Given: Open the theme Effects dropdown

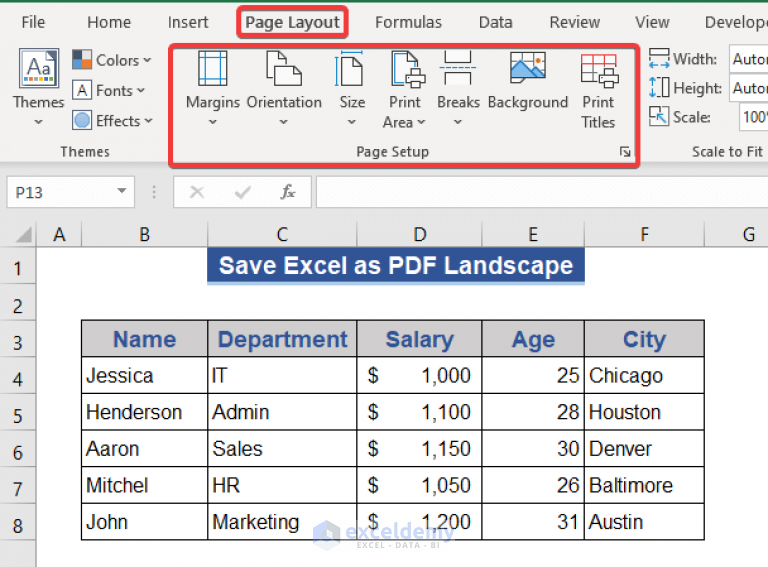Looking at the screenshot, I should [x=113, y=120].
